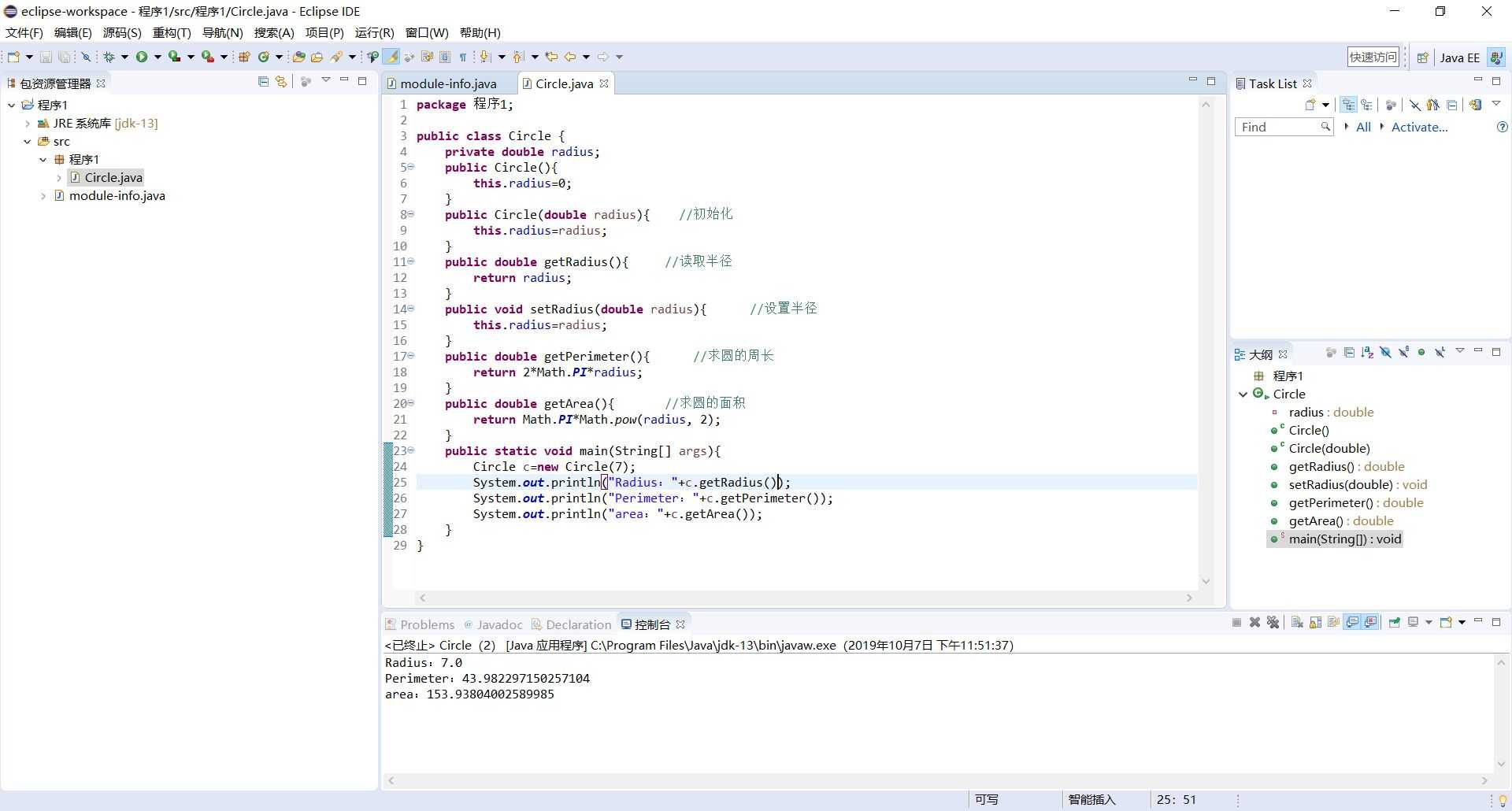The width and height of the screenshot is (1512, 811).
Task: Toggle Show Whitespace Characters pilcrow
Action: (x=463, y=57)
